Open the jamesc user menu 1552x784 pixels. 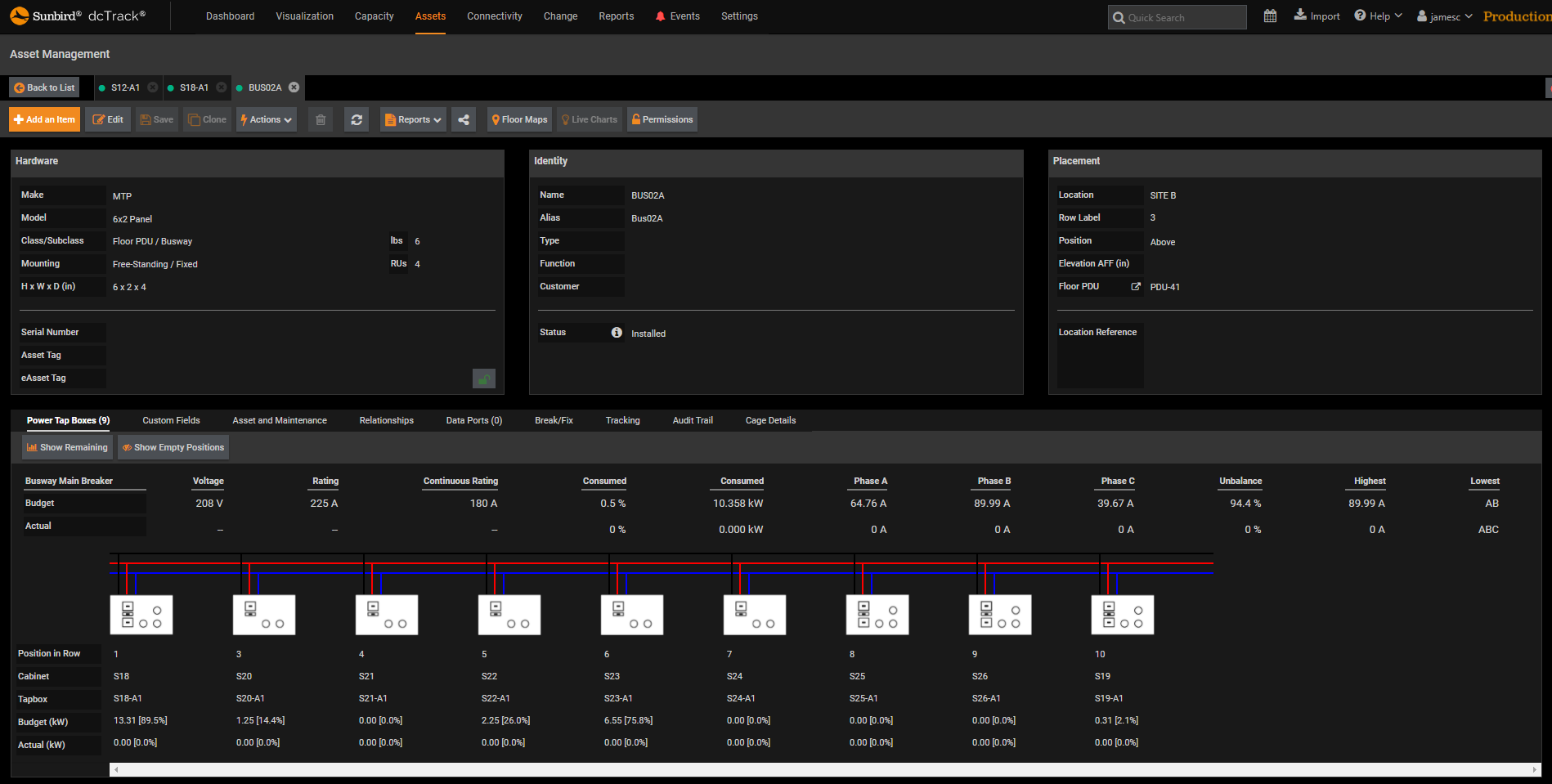(x=1444, y=16)
